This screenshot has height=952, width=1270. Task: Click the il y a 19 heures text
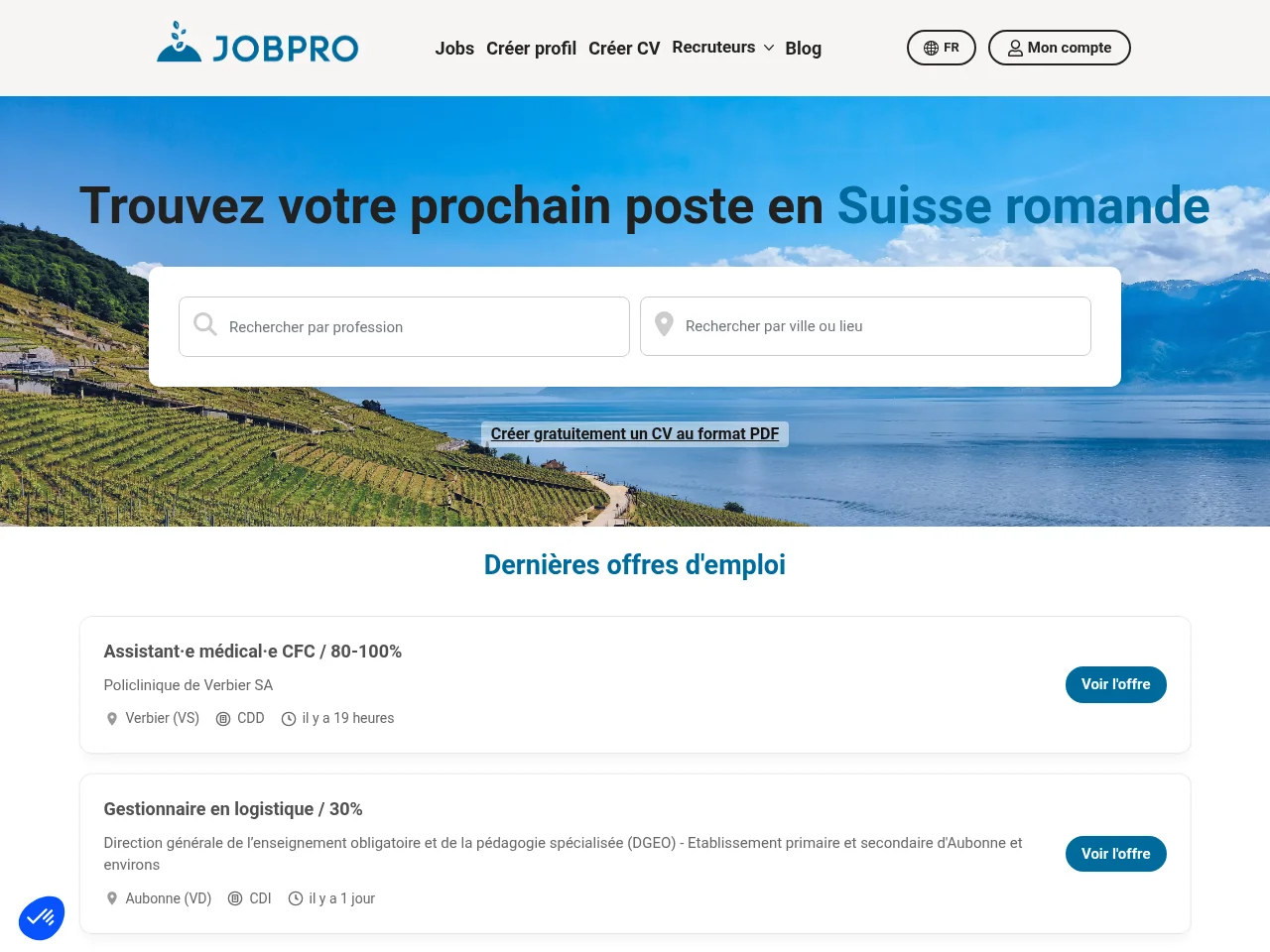(x=348, y=718)
